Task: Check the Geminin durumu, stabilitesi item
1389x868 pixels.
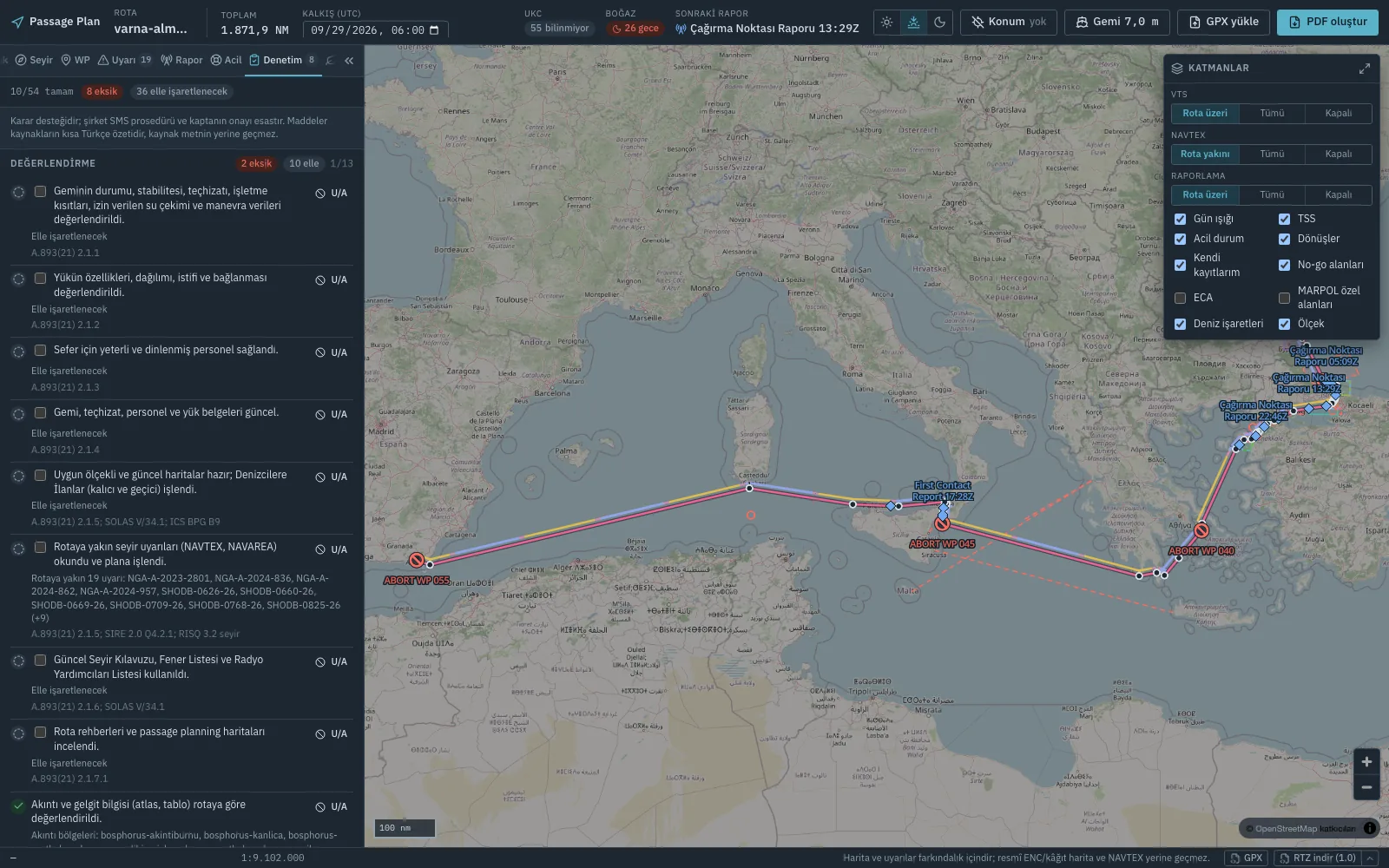Action: tap(40, 191)
